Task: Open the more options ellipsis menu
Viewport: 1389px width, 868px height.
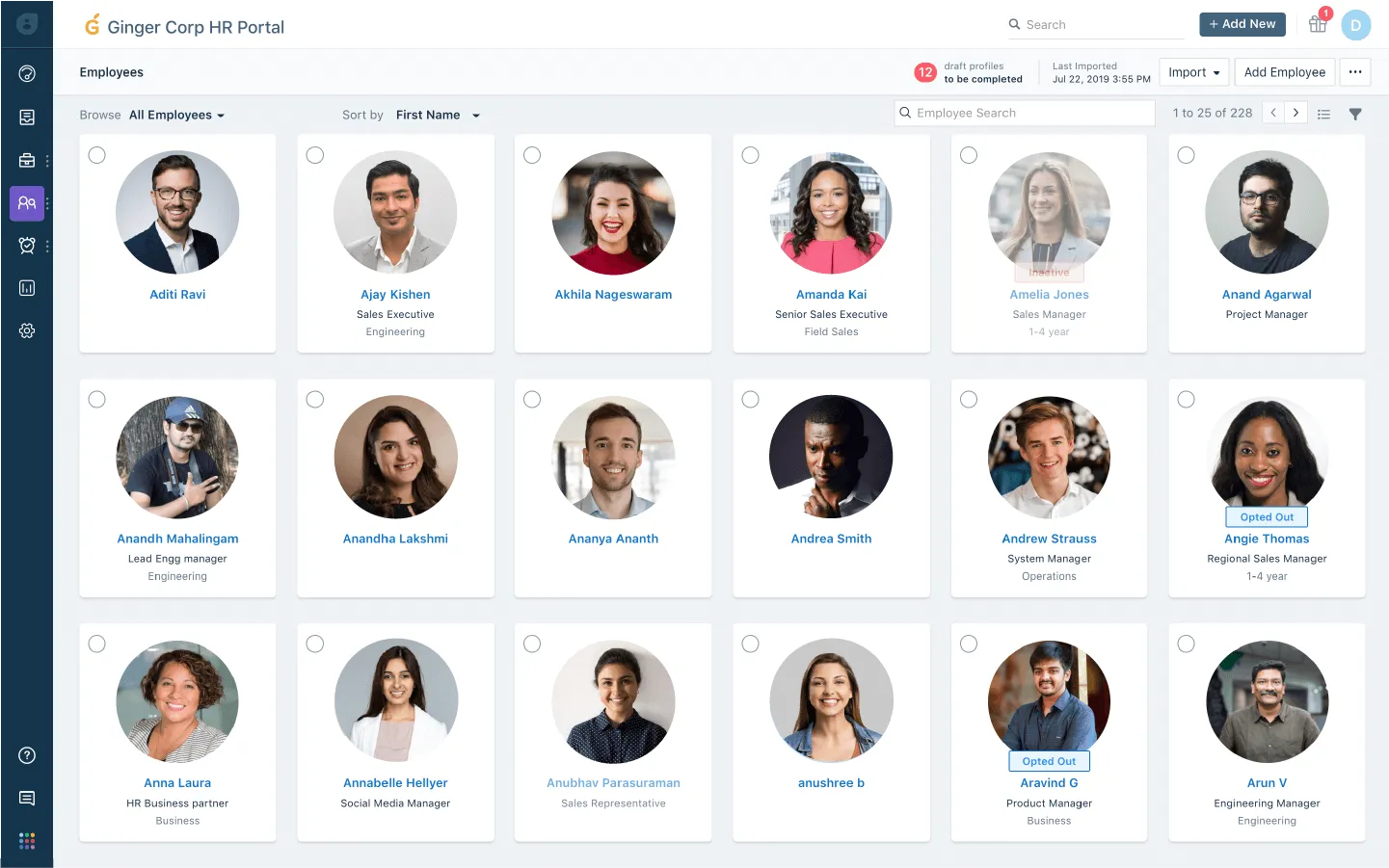Action: pos(1355,72)
